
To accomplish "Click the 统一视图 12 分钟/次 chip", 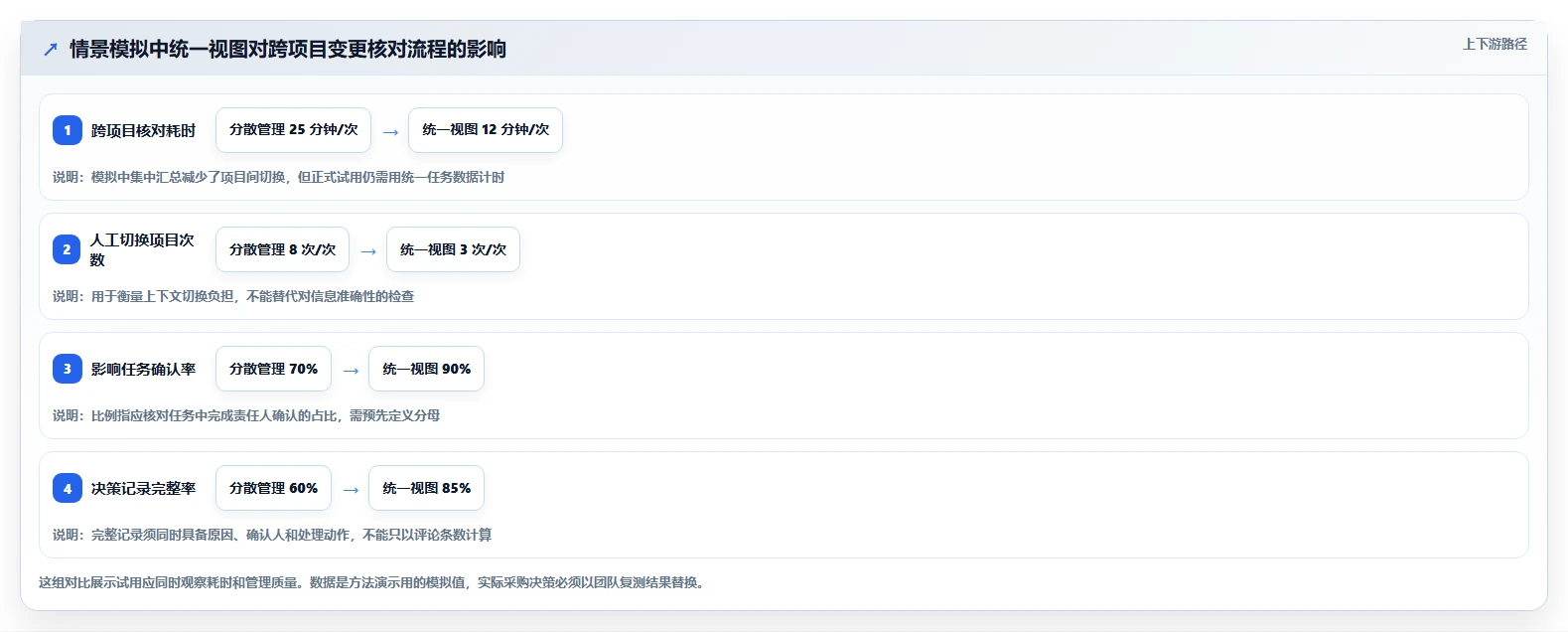I will coord(486,130).
